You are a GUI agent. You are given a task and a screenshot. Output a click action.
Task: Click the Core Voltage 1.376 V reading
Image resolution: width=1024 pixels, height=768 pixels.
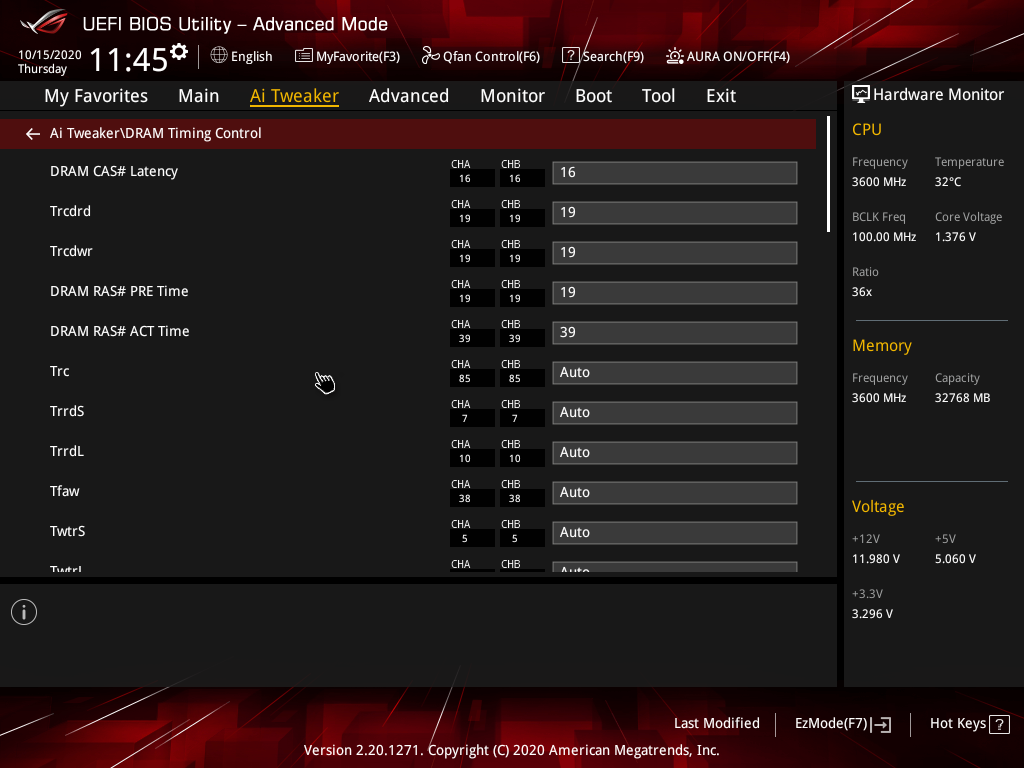(955, 237)
